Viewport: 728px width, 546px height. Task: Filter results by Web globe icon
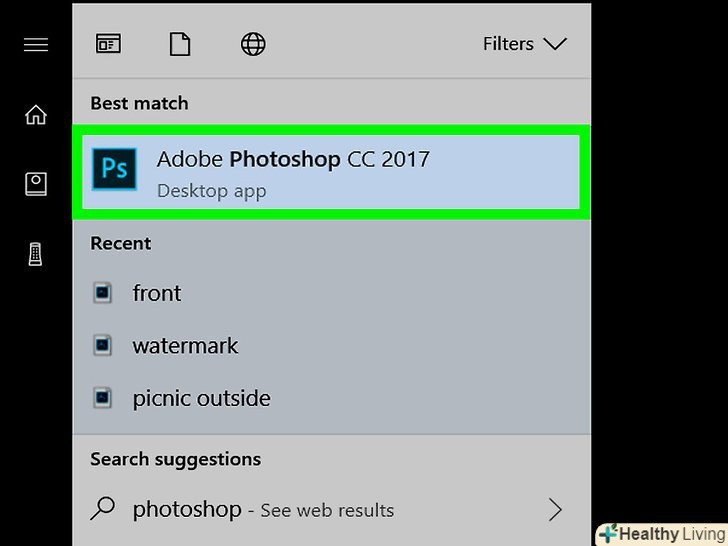click(x=253, y=44)
